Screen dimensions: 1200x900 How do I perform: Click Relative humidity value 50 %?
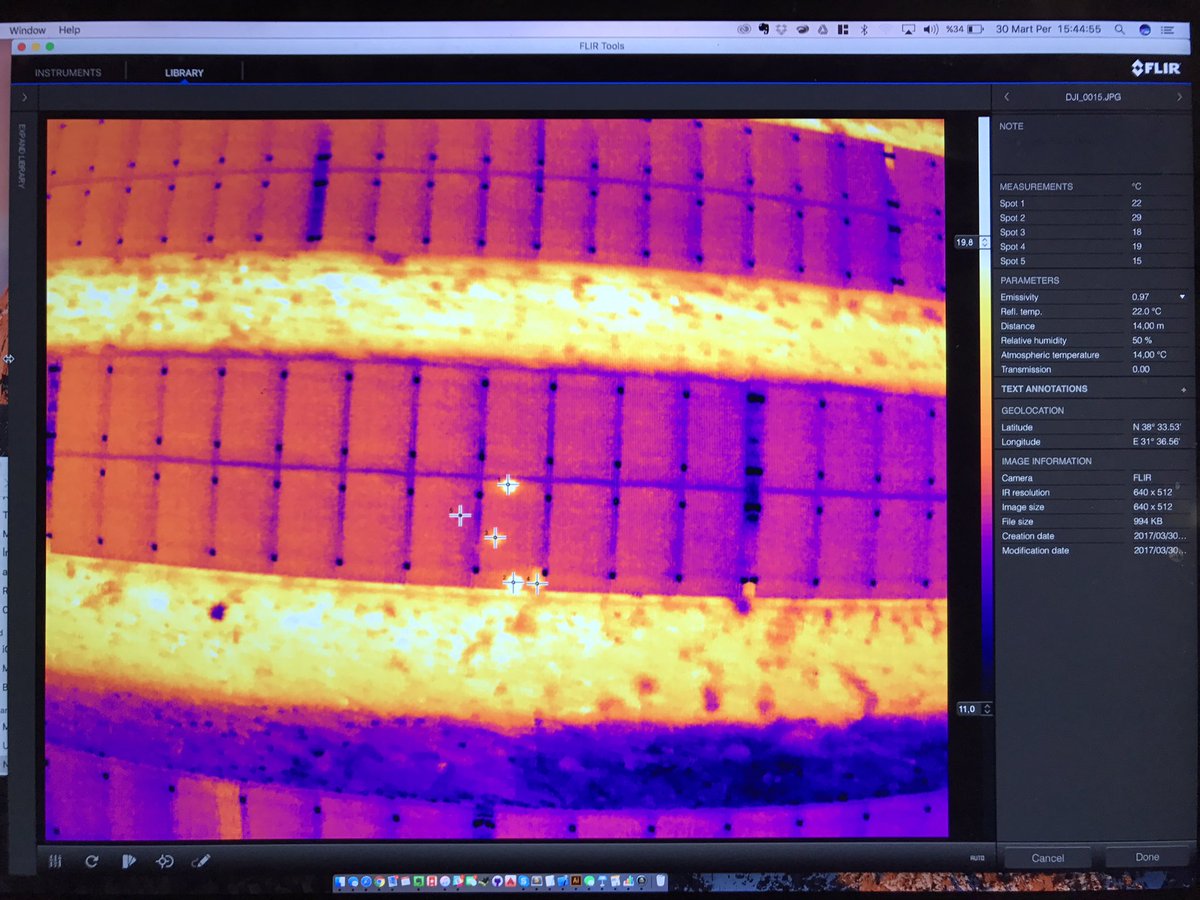tap(1142, 341)
